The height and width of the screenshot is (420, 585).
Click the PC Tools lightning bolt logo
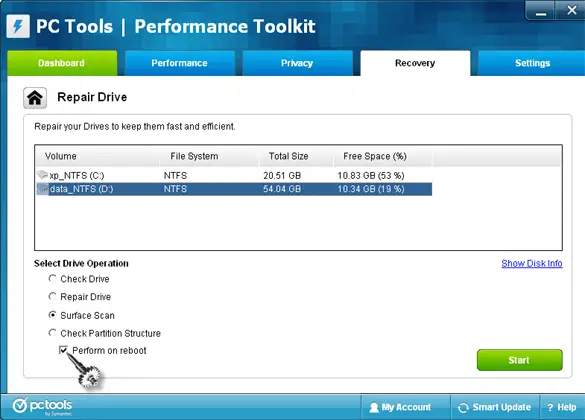18,26
